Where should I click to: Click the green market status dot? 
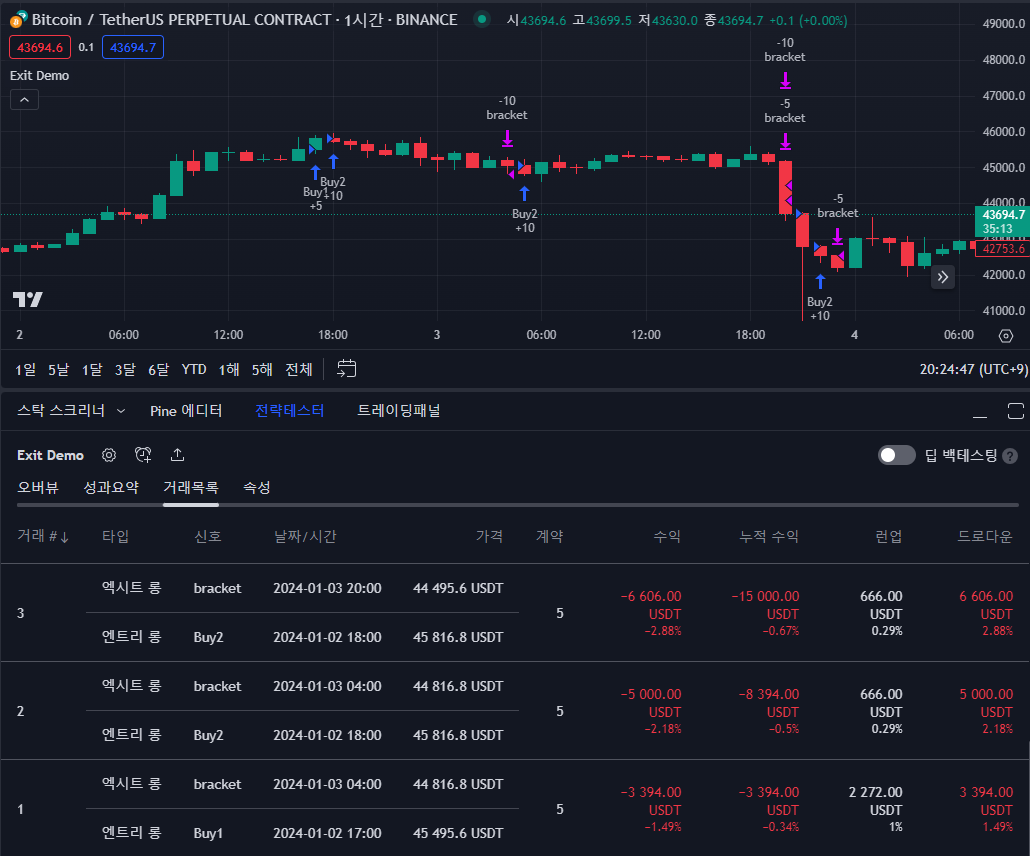[x=482, y=19]
